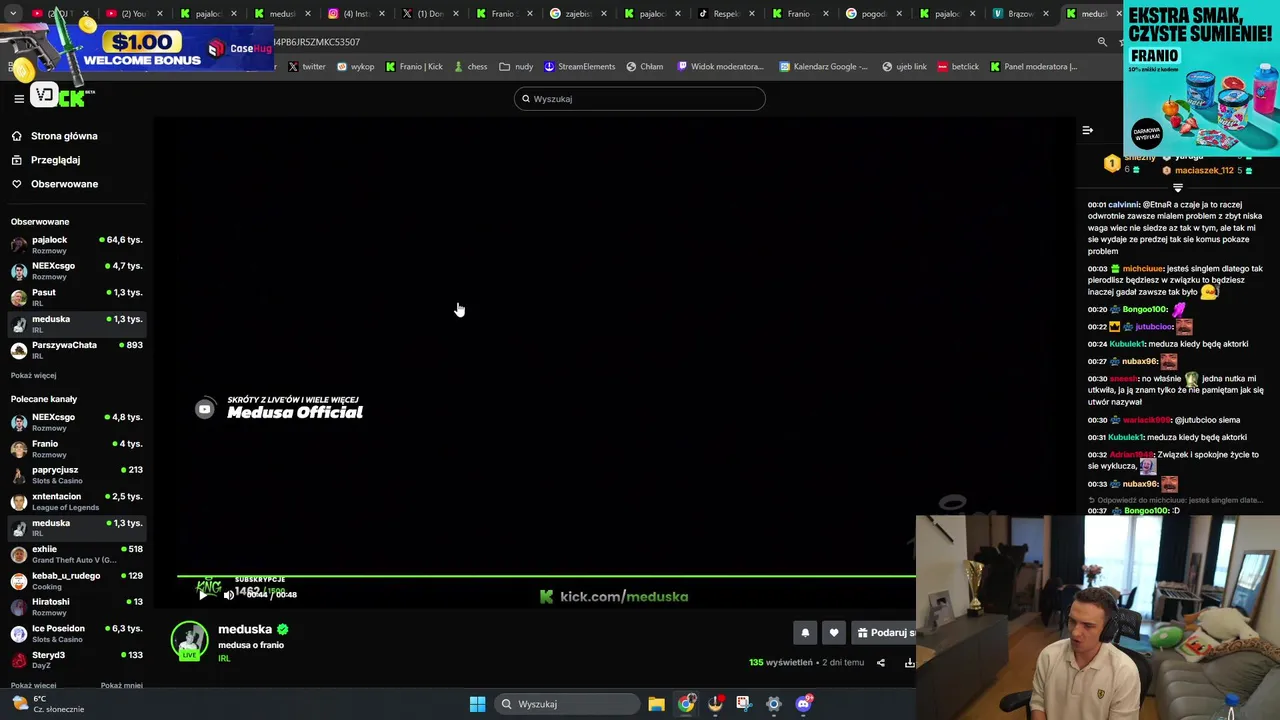Open meduska channel avatar with LIVE badge
This screenshot has height=720, width=1280.
[x=189, y=641]
